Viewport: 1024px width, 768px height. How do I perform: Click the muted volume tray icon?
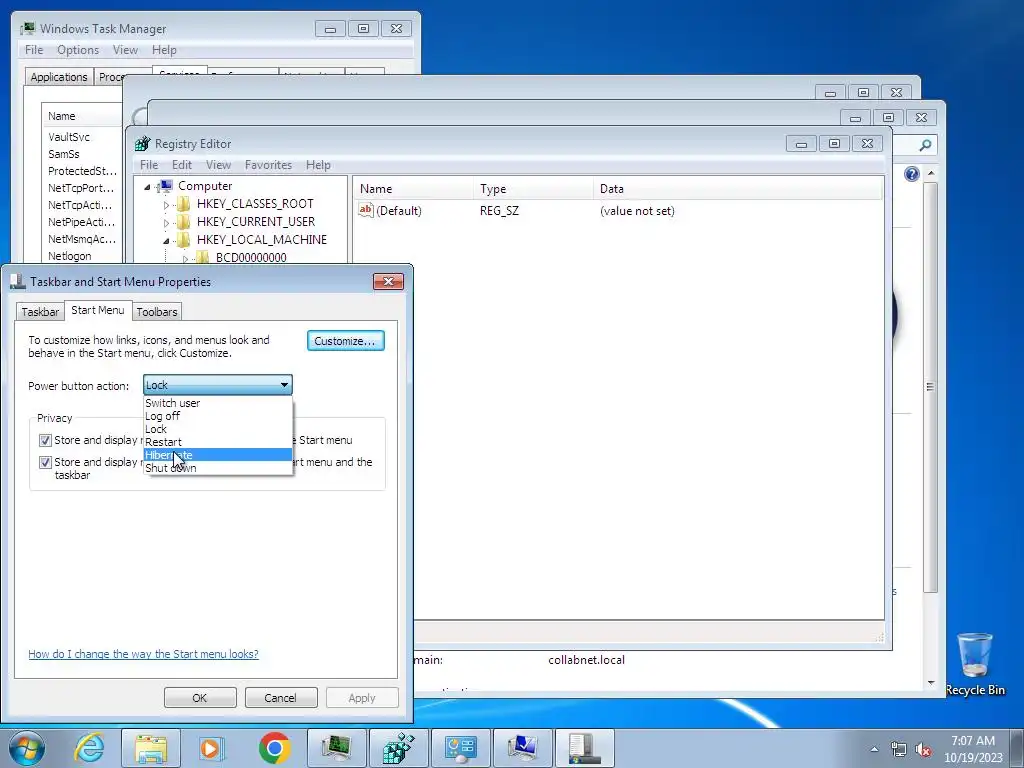click(x=923, y=749)
